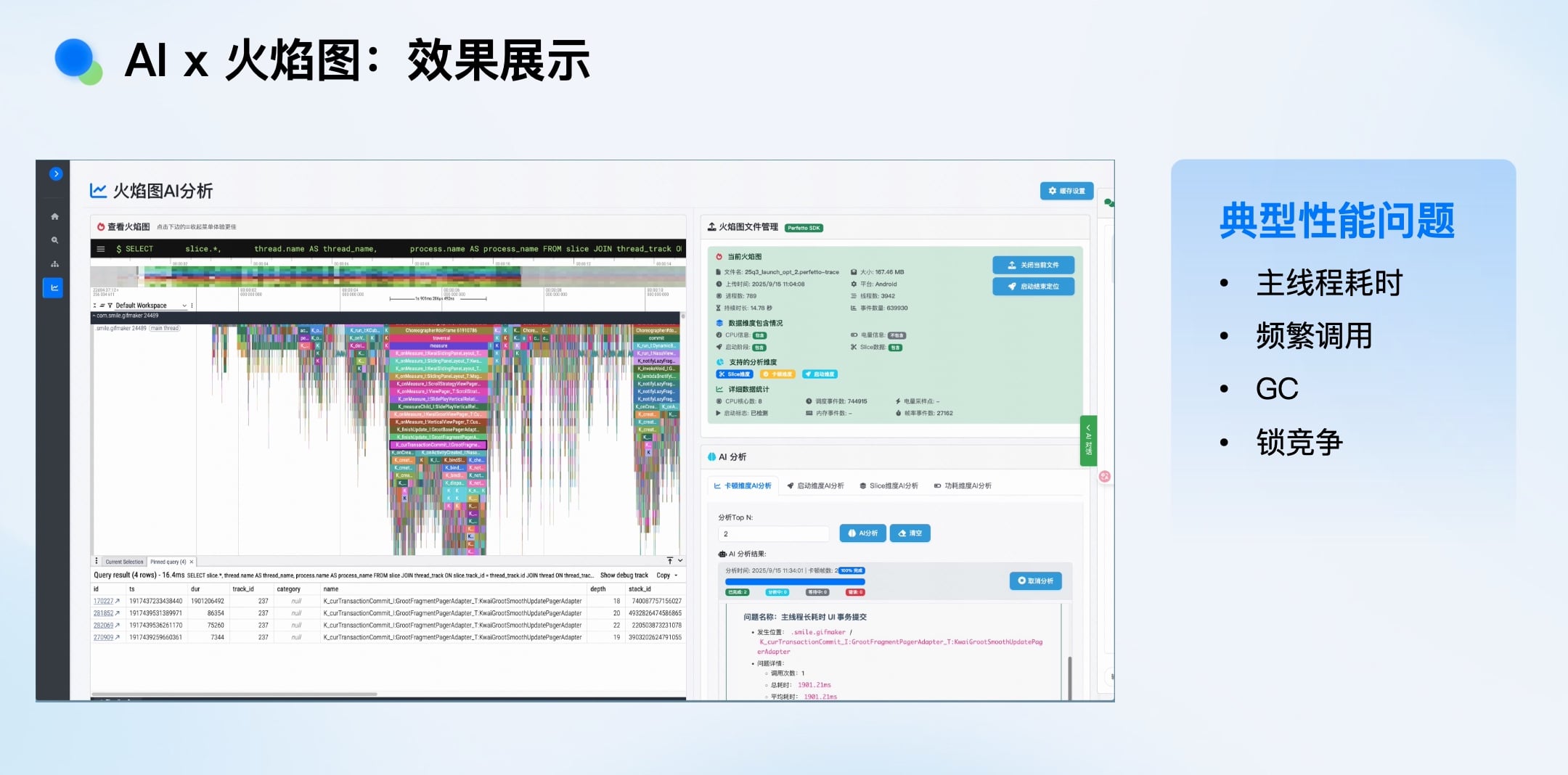
Task: Click the blue analysis progress bar
Action: pos(795,582)
